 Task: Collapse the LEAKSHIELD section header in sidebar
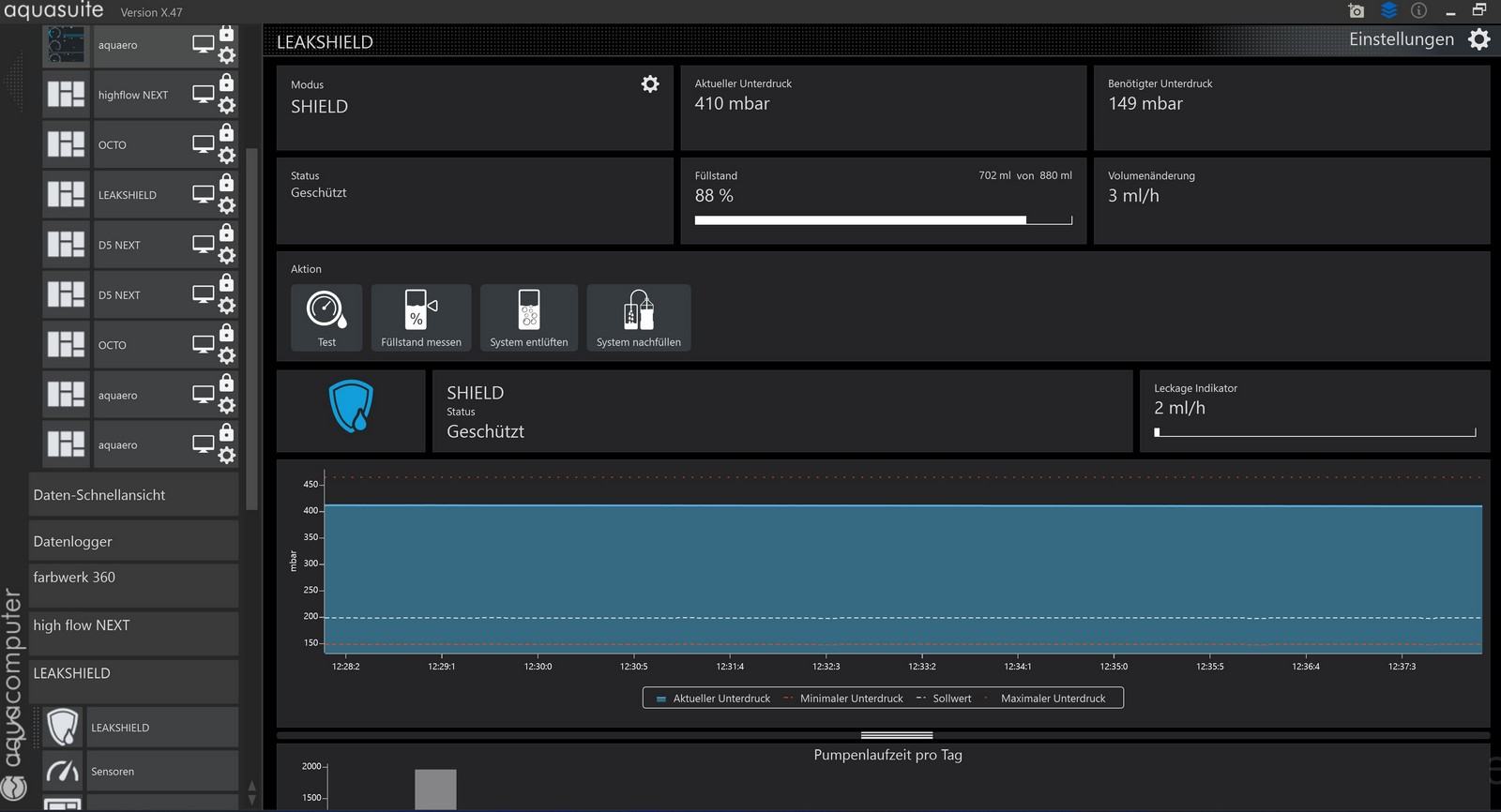134,681
